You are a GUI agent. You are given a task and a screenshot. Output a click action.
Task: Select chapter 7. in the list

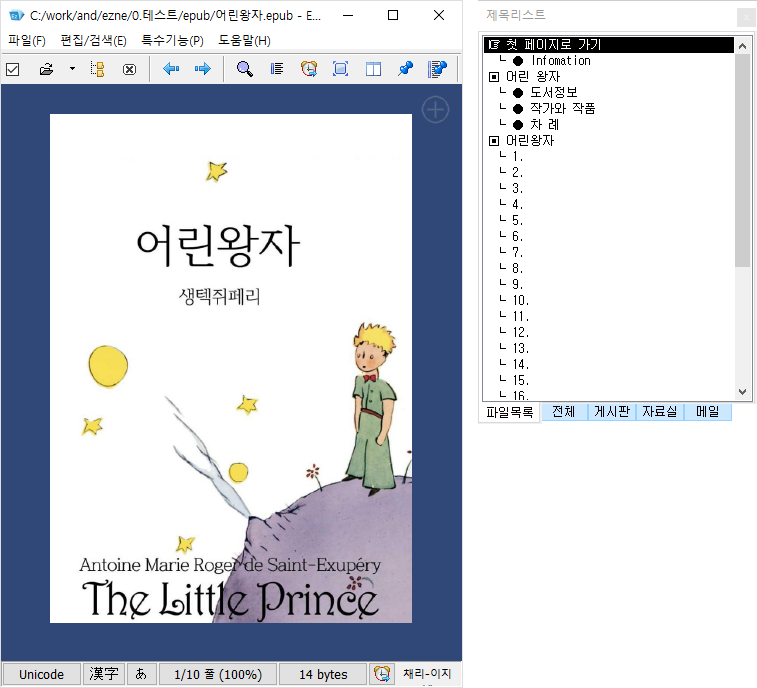(x=518, y=253)
